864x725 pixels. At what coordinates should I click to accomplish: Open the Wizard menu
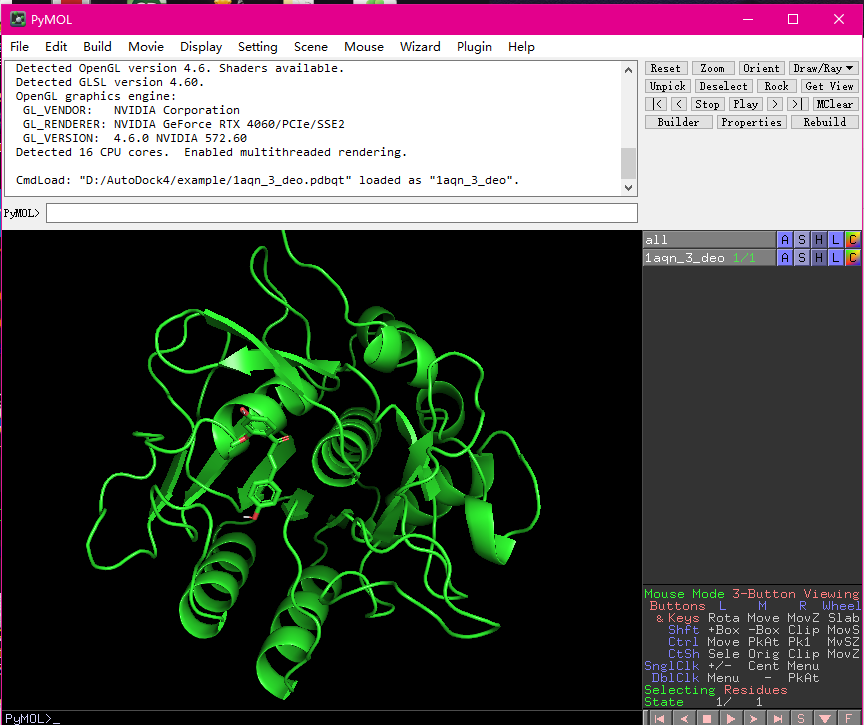(420, 47)
